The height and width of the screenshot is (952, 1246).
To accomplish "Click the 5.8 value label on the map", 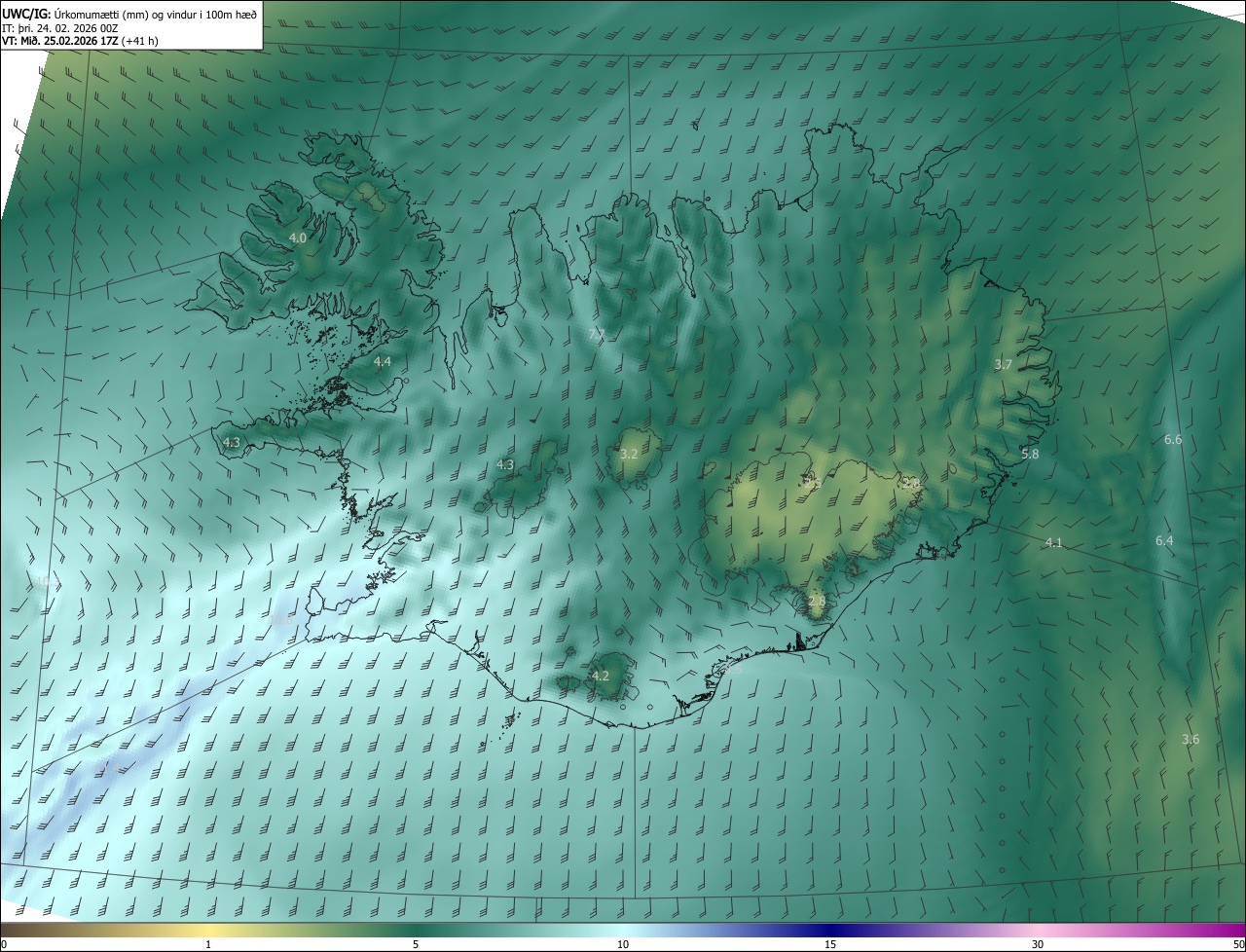I will pos(1030,454).
